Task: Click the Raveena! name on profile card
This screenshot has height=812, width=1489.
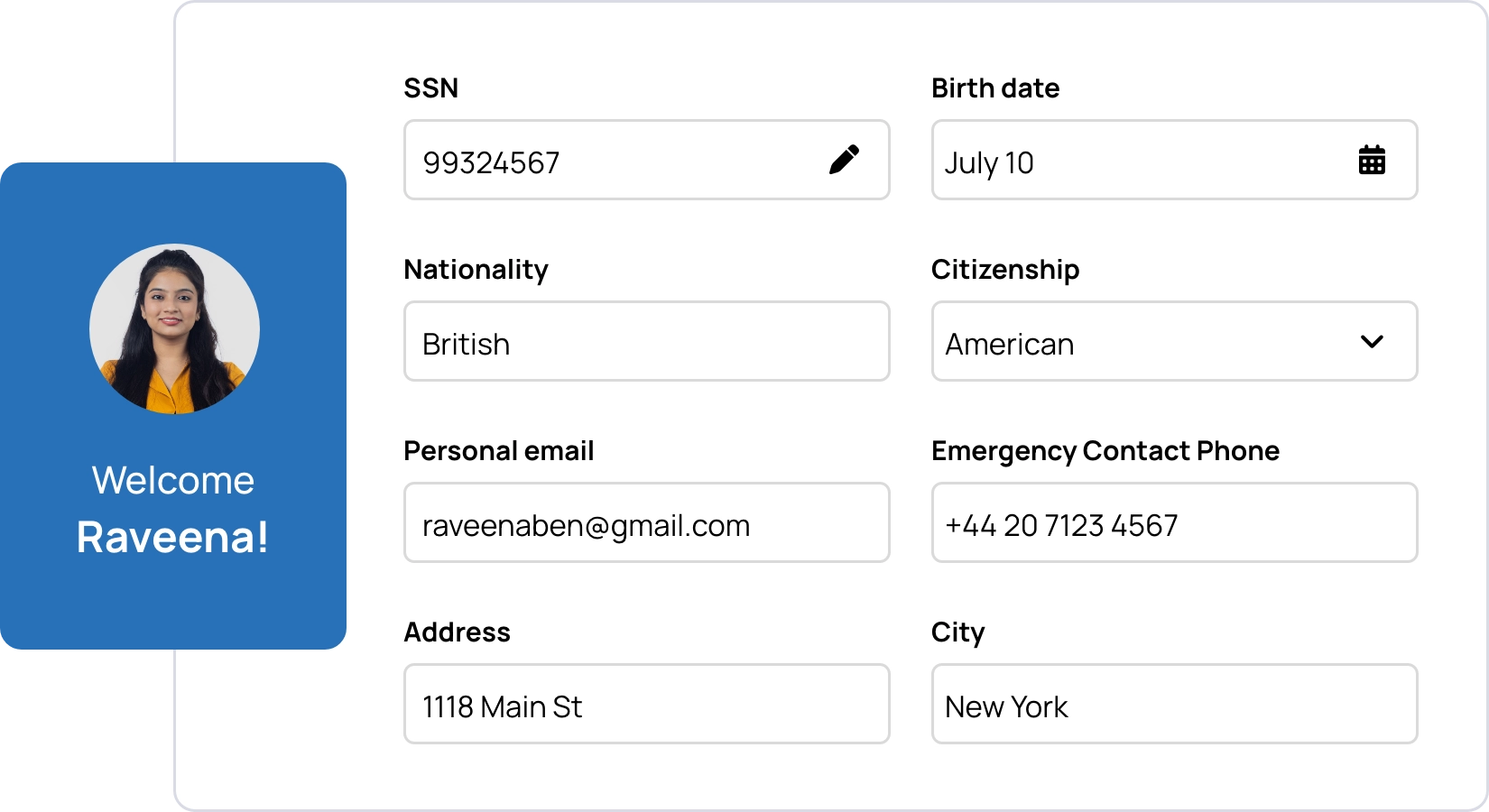Action: [173, 538]
